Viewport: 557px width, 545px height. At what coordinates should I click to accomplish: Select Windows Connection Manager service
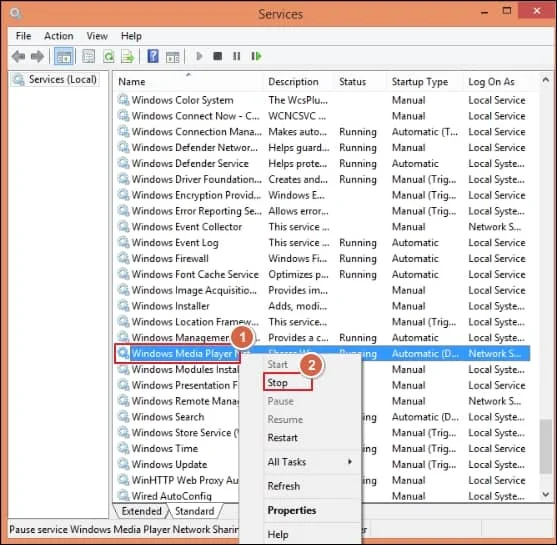pos(323,132)
